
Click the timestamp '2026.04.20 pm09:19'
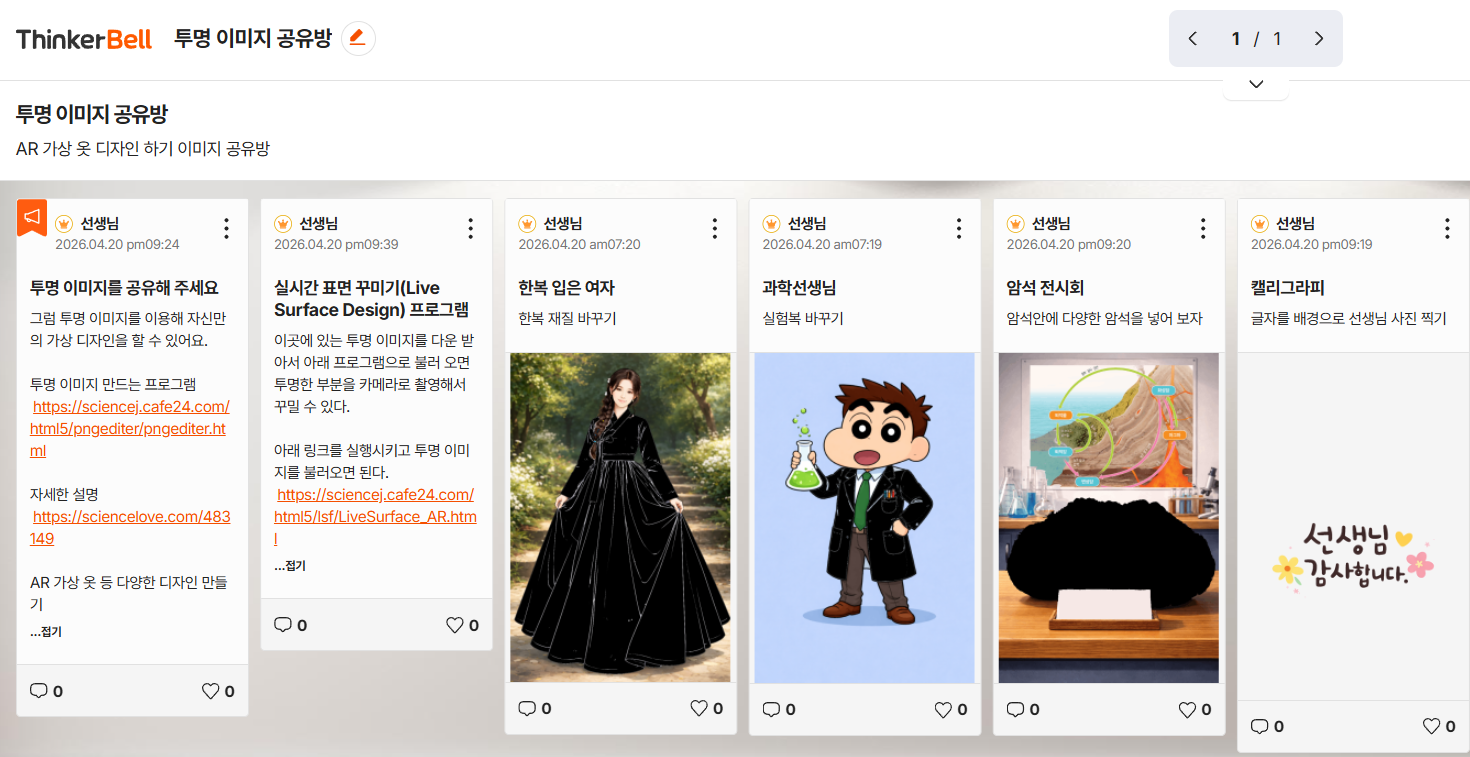[x=1312, y=244]
